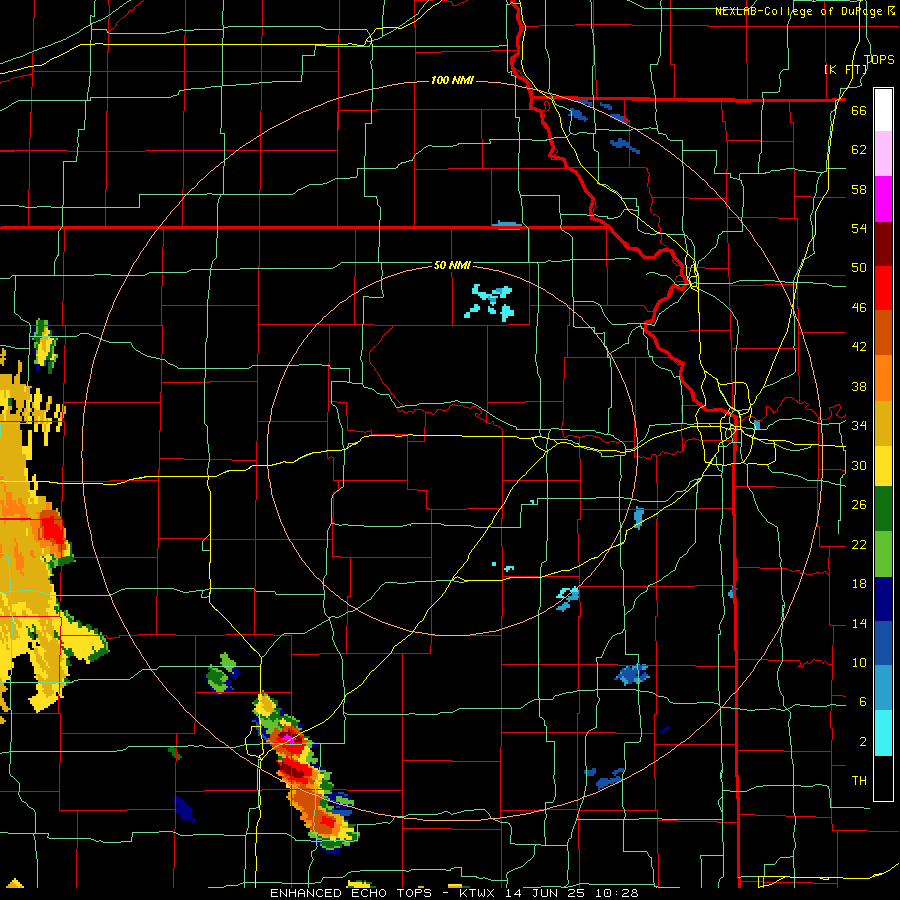Click the "38" legend value

click(859, 386)
